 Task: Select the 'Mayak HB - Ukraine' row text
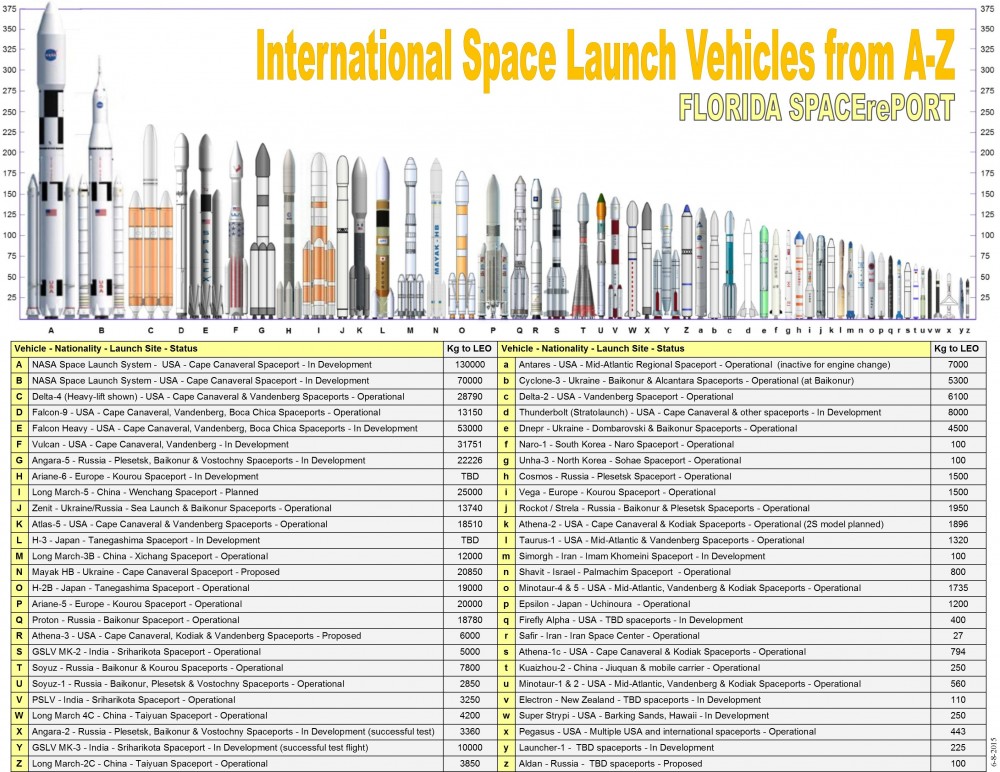pos(156,572)
